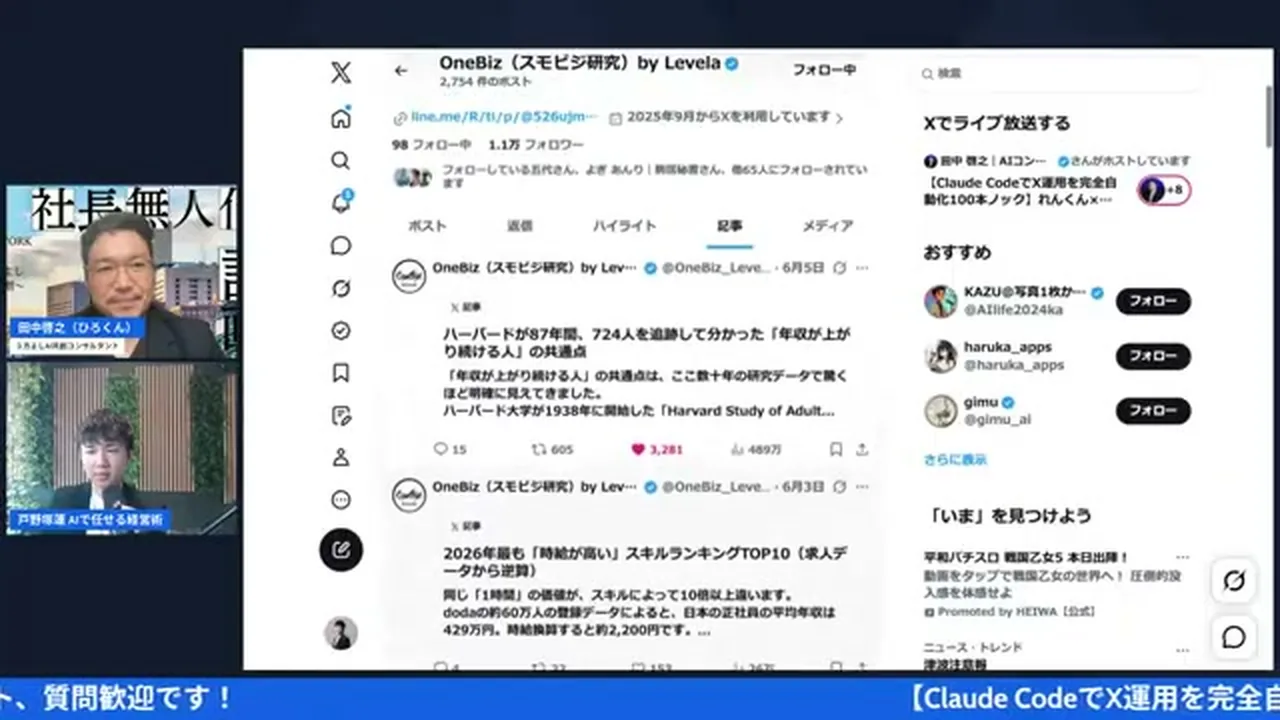
Task: Click Grok icon on June 3 post
Action: [x=840, y=487]
